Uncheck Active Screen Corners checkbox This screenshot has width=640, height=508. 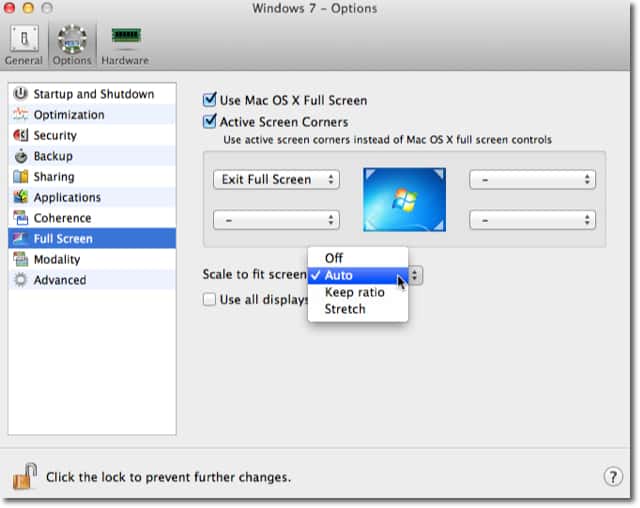209,121
